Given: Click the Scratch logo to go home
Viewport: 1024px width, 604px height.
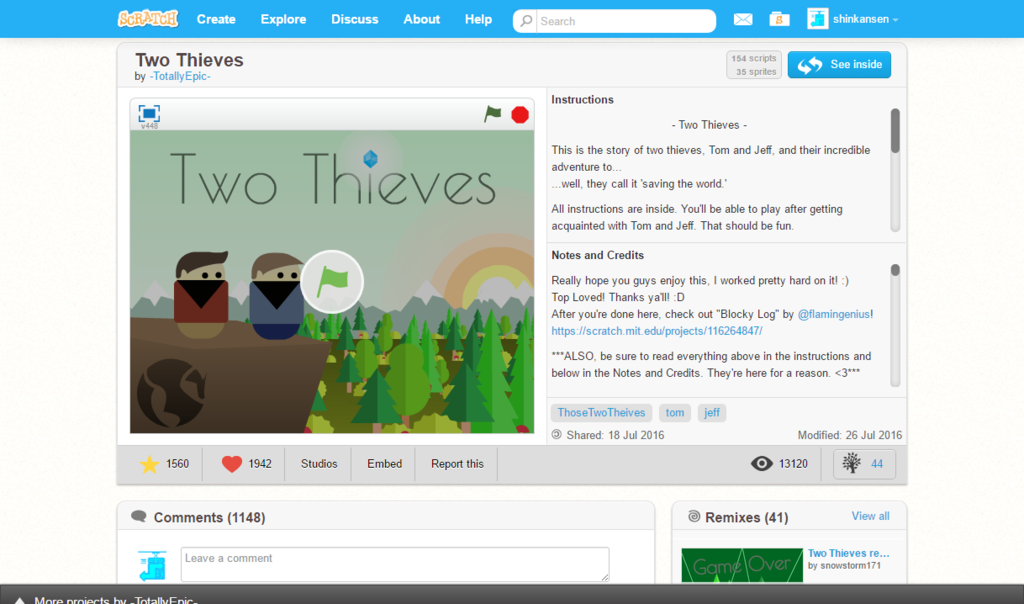Looking at the screenshot, I should tap(147, 18).
